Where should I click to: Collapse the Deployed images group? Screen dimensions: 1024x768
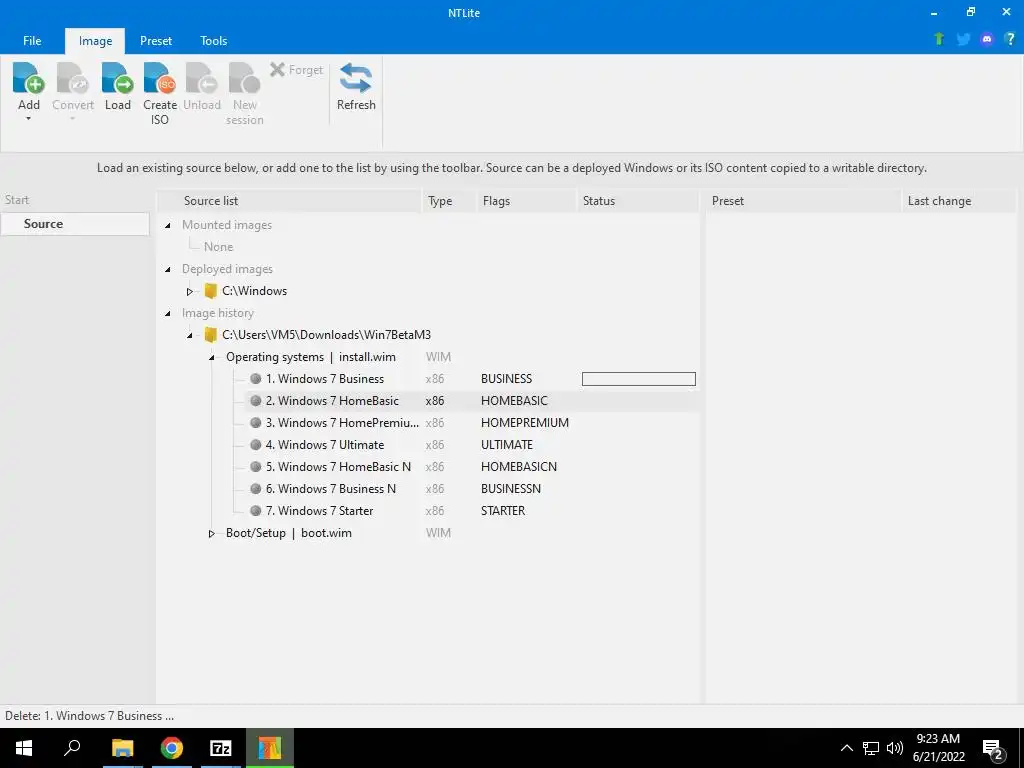168,269
